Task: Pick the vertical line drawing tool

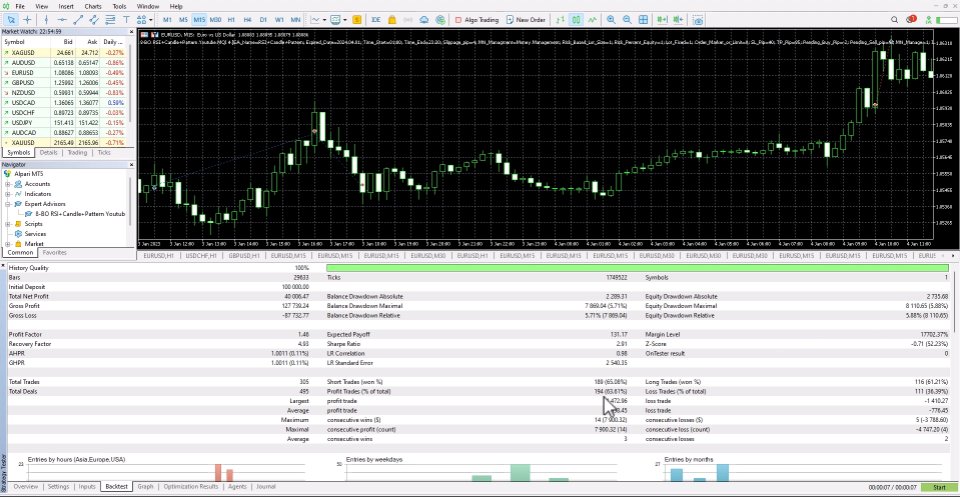Action: [46, 20]
